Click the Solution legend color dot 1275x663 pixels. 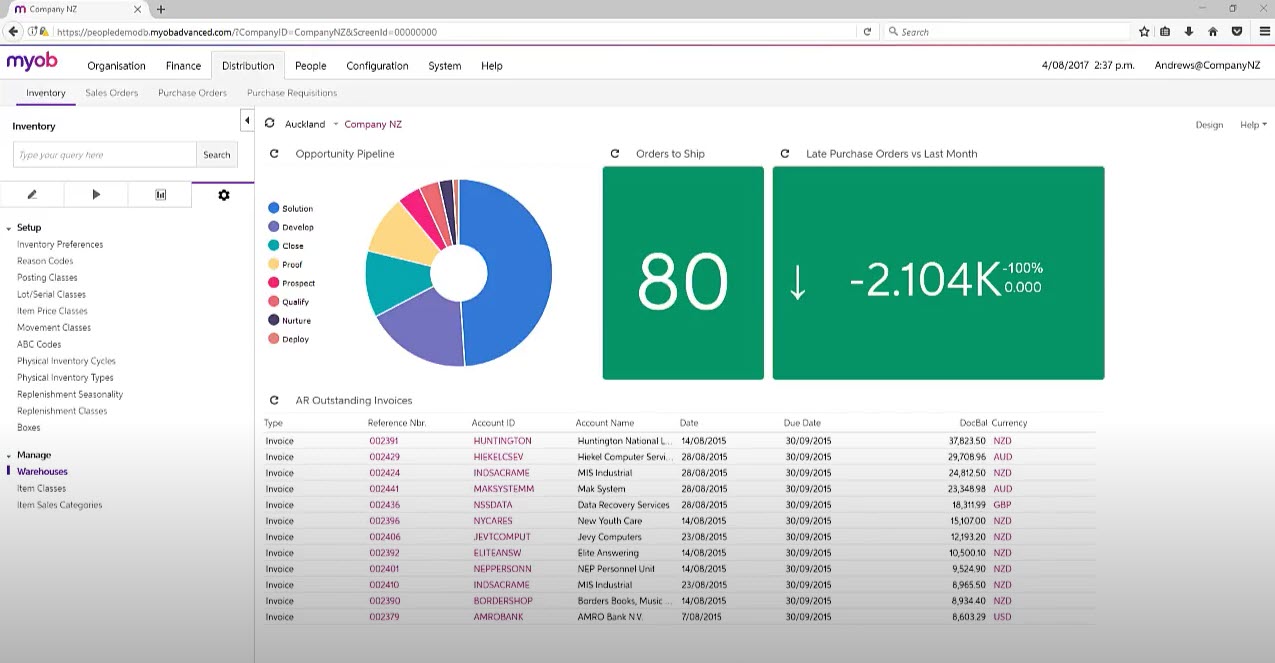[273, 208]
